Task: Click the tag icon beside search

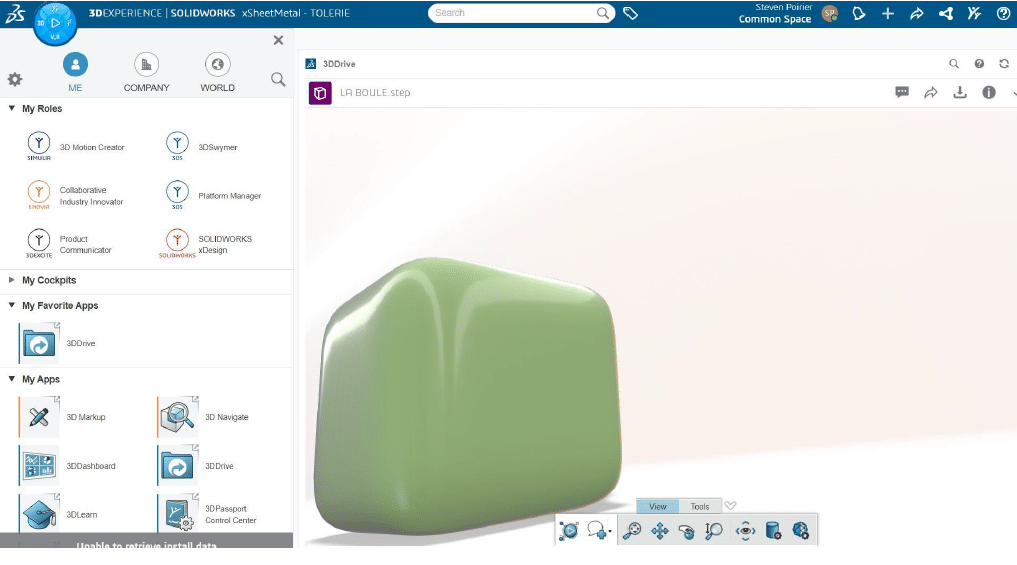Action: point(630,13)
